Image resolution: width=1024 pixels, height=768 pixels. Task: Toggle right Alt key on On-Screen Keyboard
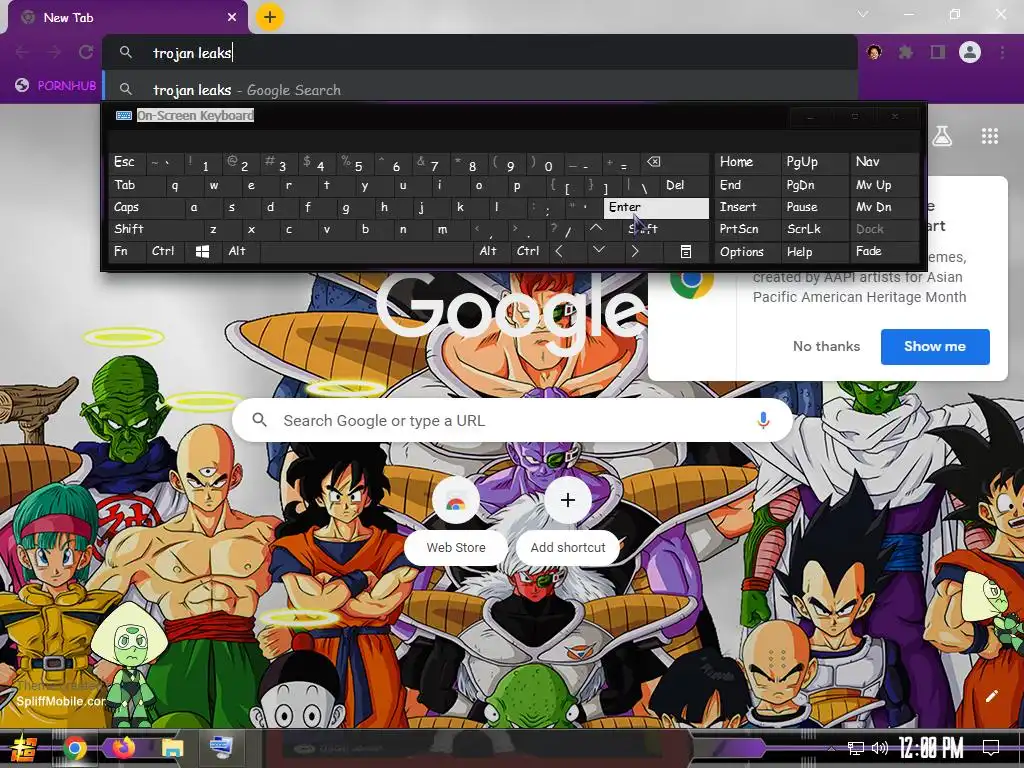(x=492, y=251)
